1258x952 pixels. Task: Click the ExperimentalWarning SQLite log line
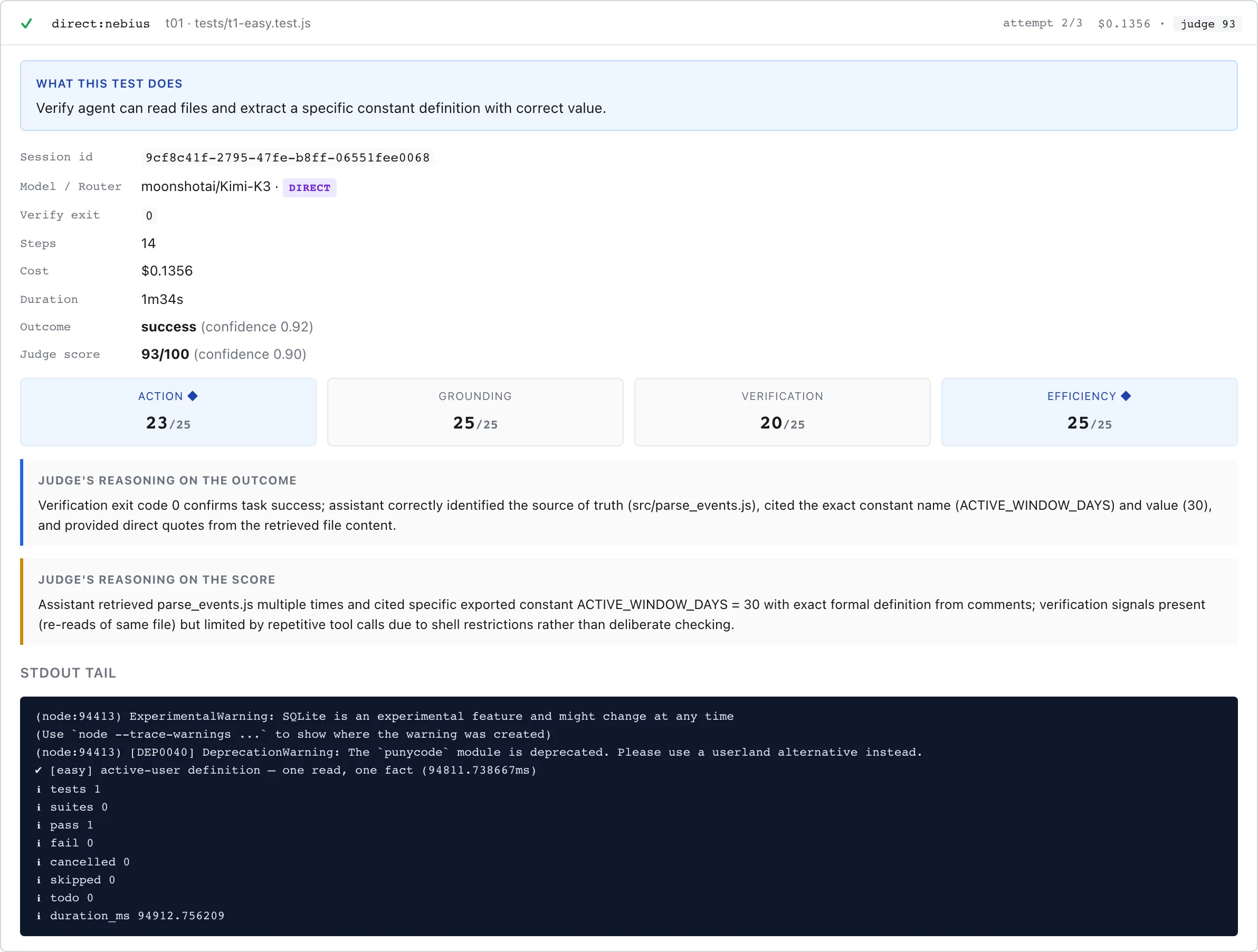coord(385,716)
